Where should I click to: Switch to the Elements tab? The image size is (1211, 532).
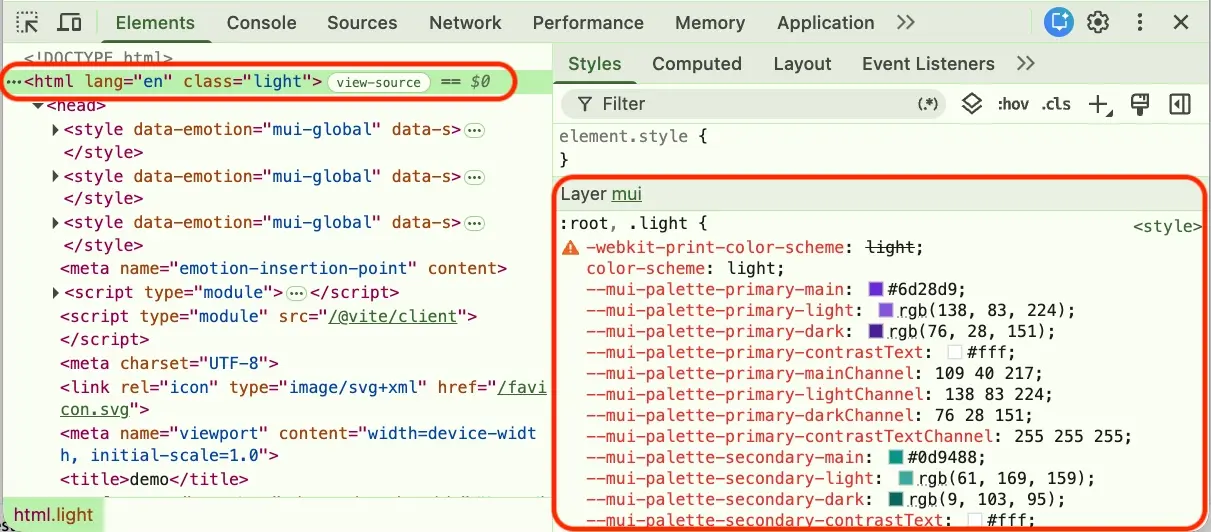click(155, 22)
